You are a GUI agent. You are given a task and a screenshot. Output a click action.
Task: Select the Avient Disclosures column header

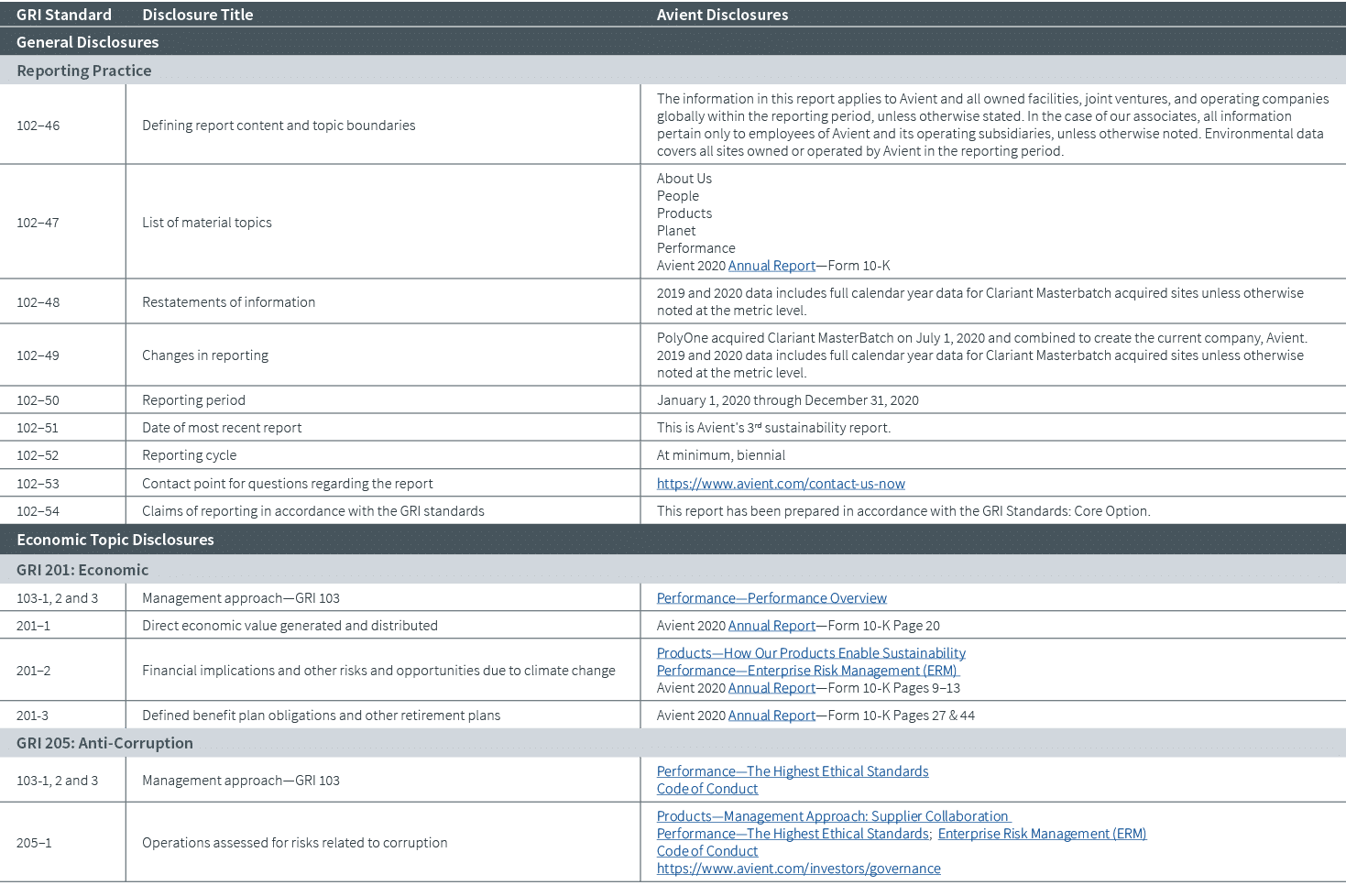722,15
